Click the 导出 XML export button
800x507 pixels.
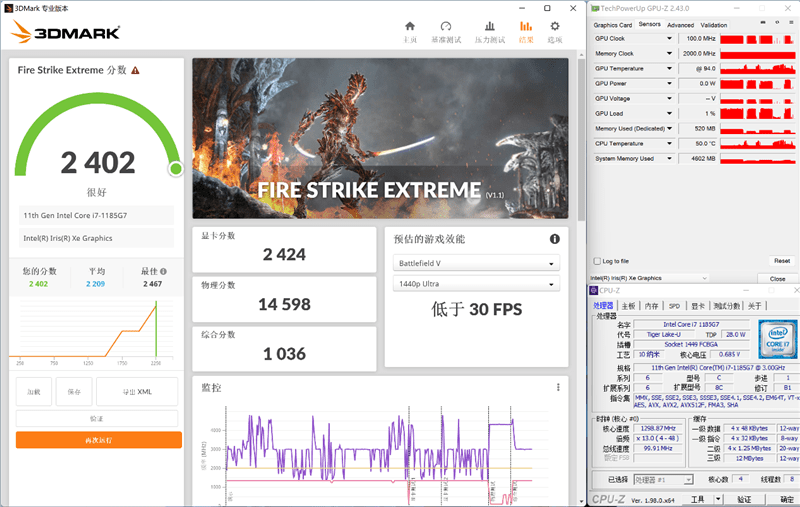click(137, 392)
